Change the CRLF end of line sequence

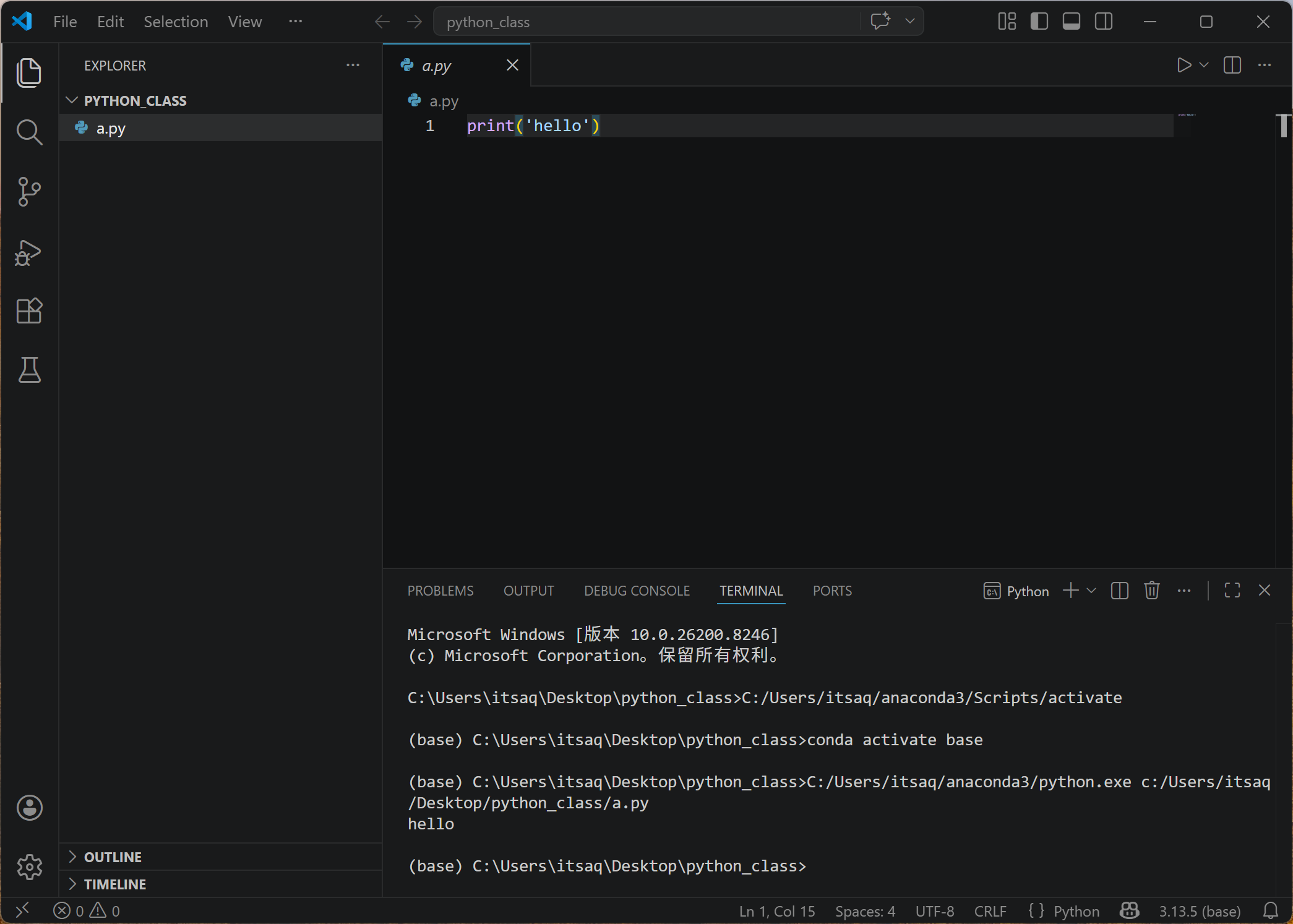(990, 911)
